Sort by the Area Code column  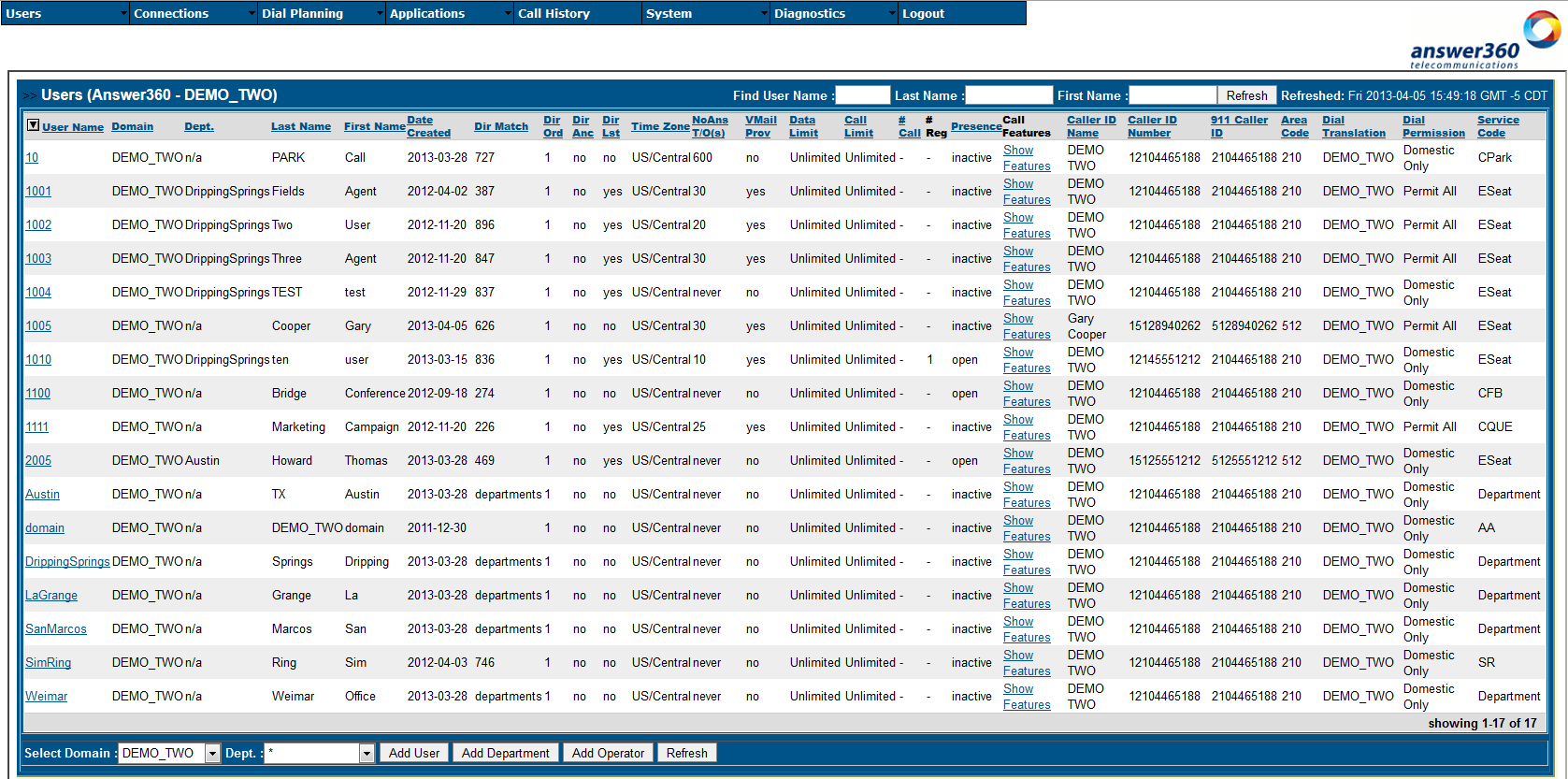(1294, 126)
